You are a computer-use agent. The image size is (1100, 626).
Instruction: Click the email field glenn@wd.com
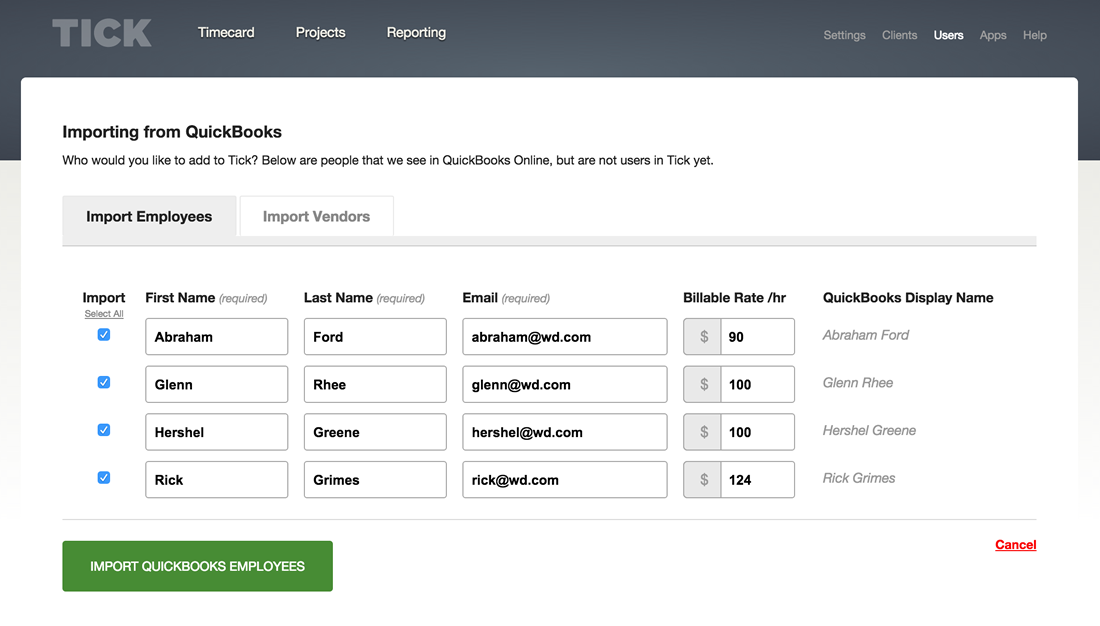[x=565, y=385]
